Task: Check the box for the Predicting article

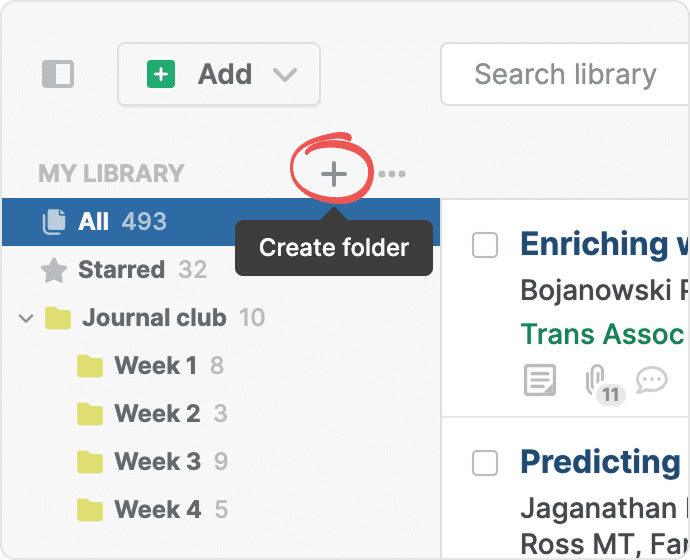Action: (x=485, y=462)
